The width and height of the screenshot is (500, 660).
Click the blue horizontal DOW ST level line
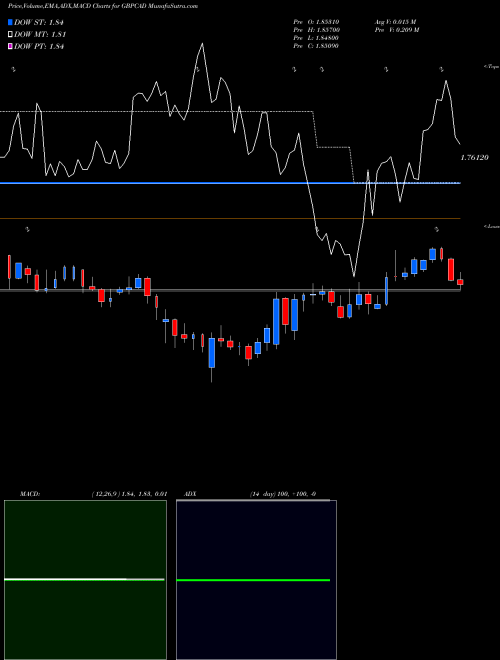click(x=230, y=183)
